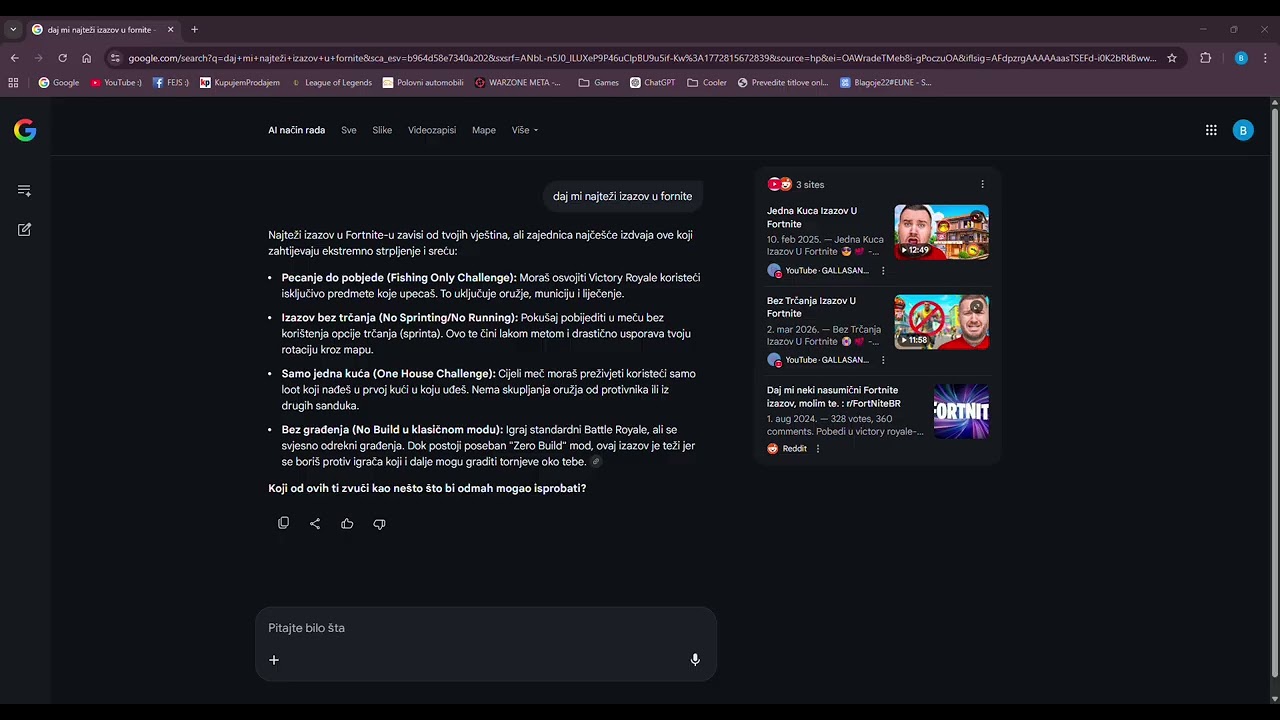Switch to the Mape tab
1280x720 pixels.
484,130
